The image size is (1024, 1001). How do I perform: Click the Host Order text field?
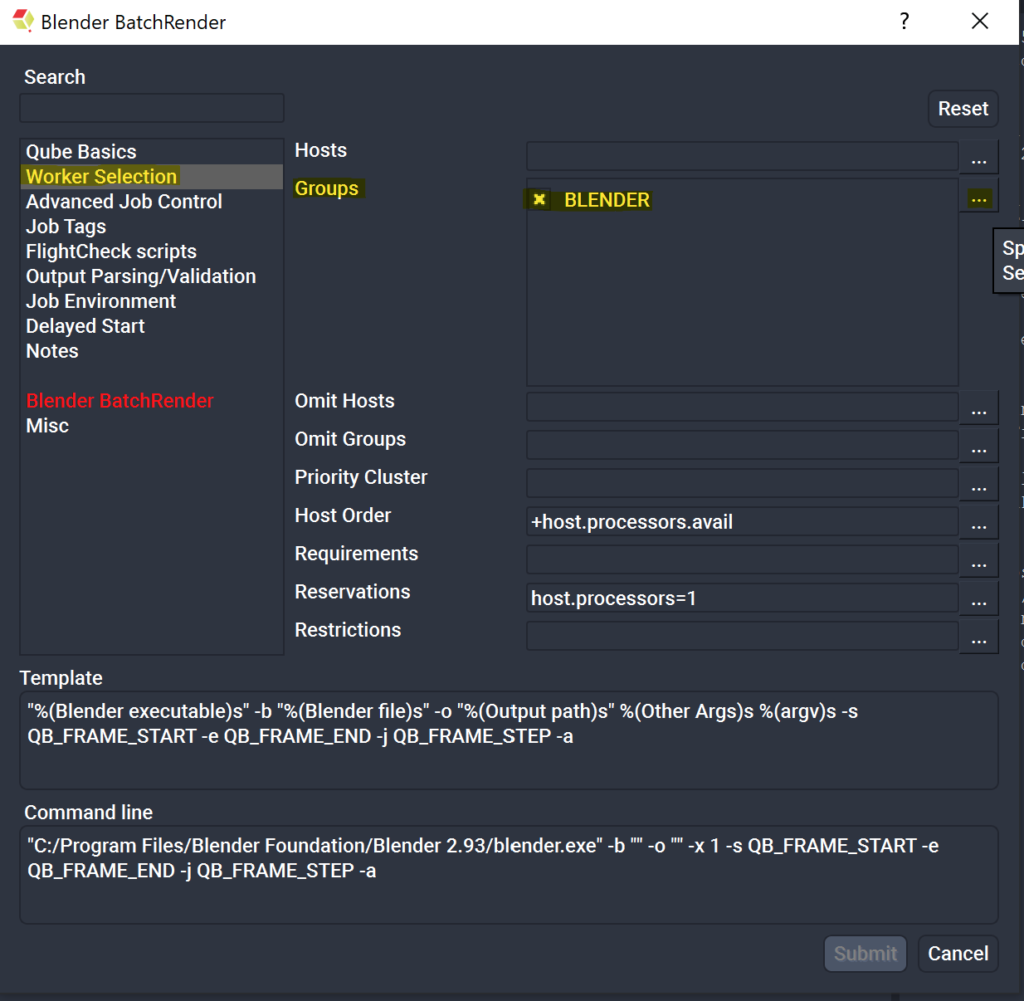pos(741,522)
